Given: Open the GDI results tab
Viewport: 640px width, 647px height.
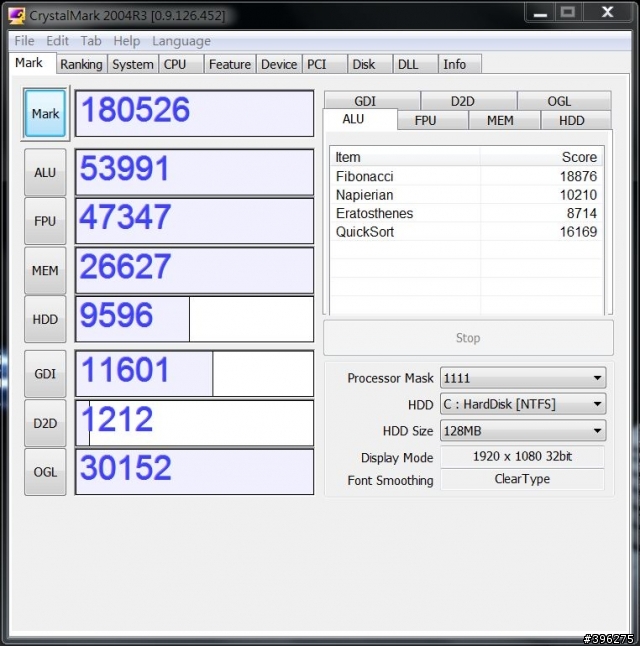Looking at the screenshot, I should click(x=372, y=101).
